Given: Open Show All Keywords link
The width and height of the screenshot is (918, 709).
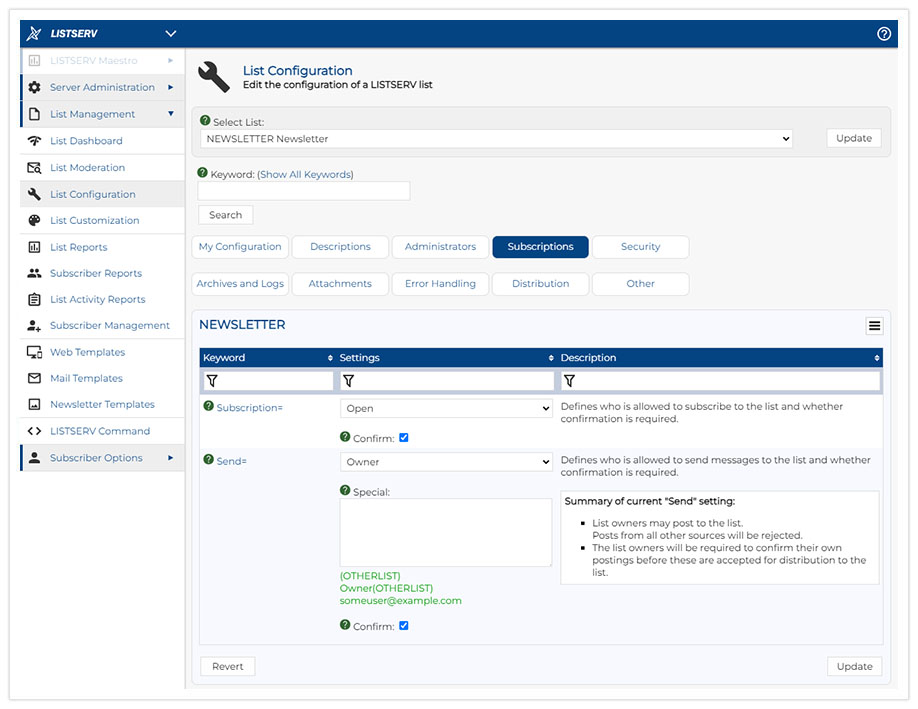Looking at the screenshot, I should pyautogui.click(x=305, y=174).
